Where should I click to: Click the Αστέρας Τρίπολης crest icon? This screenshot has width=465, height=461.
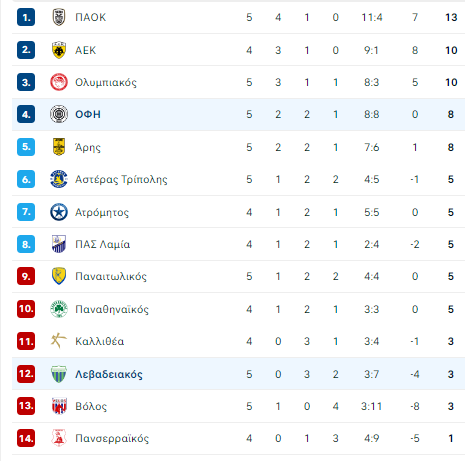coord(59,179)
